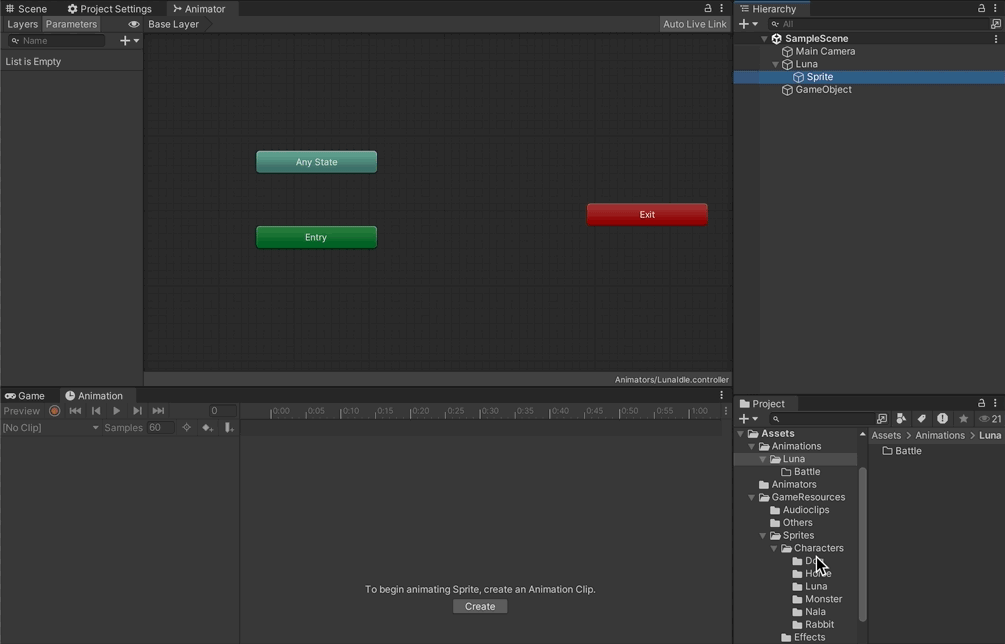Image resolution: width=1005 pixels, height=644 pixels.
Task: Click the Search by Import Log Type icon
Action: (942, 418)
